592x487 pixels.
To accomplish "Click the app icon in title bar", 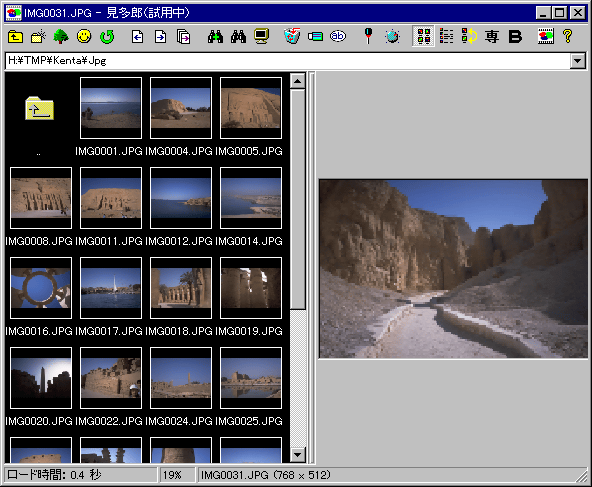I will click(x=14, y=13).
